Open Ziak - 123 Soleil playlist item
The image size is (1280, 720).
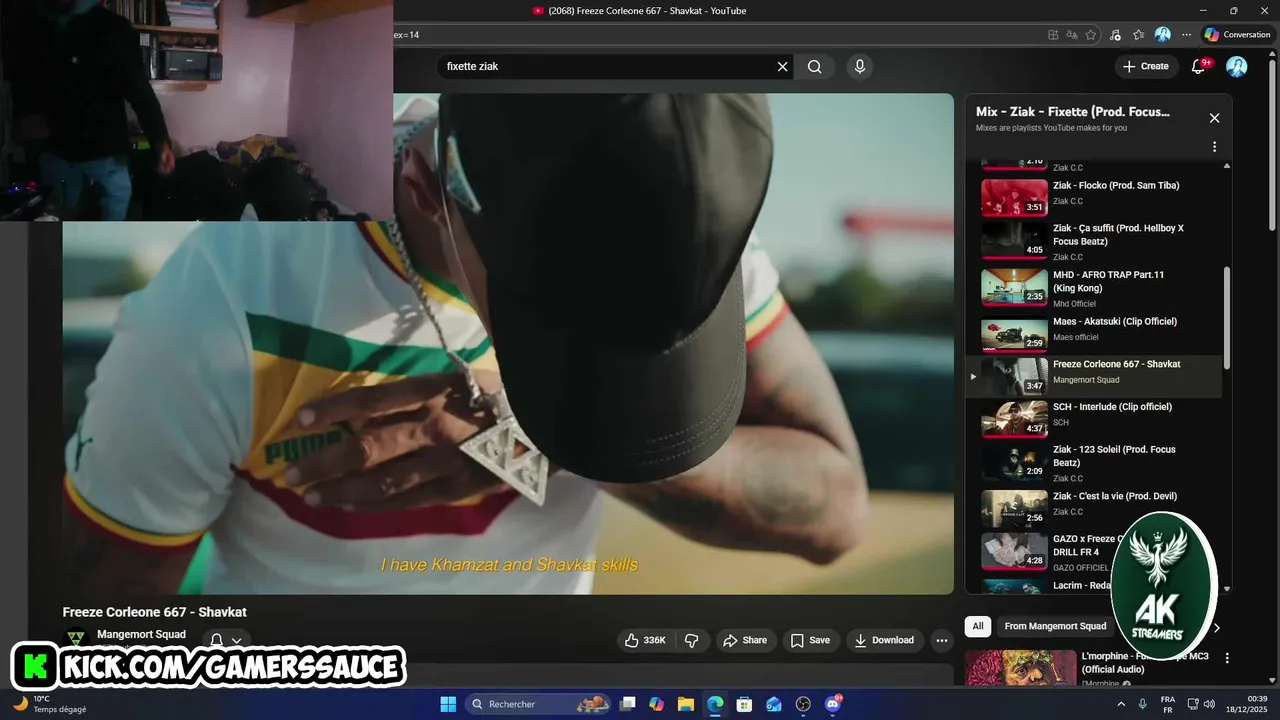click(1093, 462)
